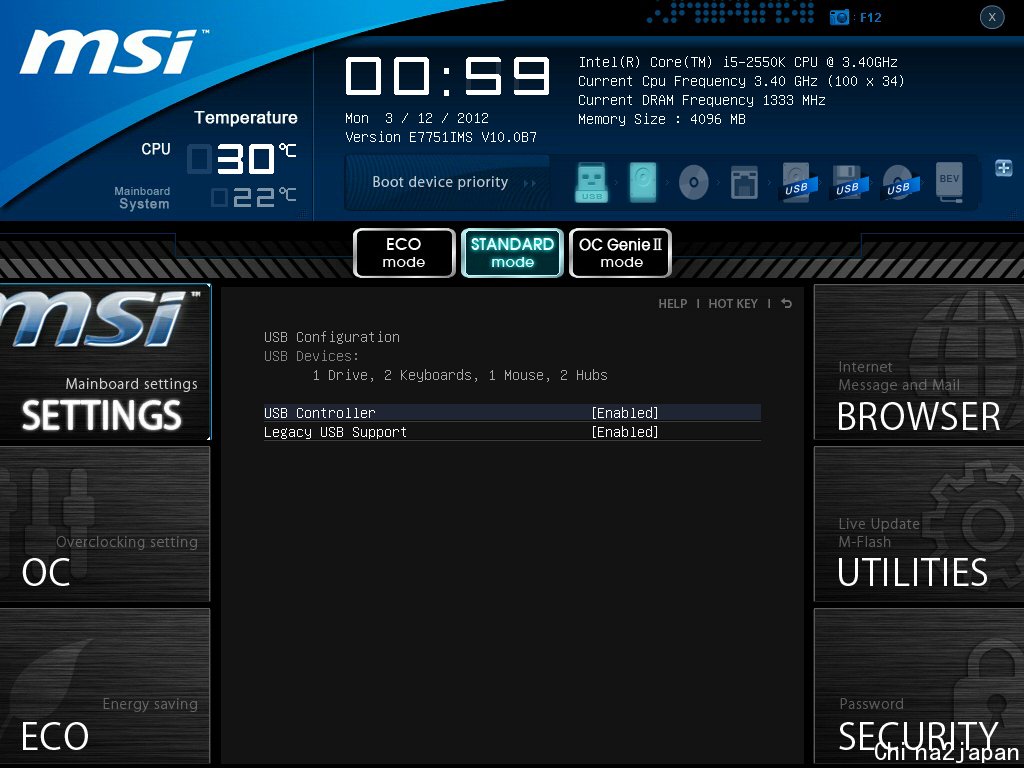This screenshot has width=1024, height=768.
Task: Click the '1 Drive, 2 Keyboards, 1 Mouse, 2 Hubs' line
Action: tap(460, 375)
